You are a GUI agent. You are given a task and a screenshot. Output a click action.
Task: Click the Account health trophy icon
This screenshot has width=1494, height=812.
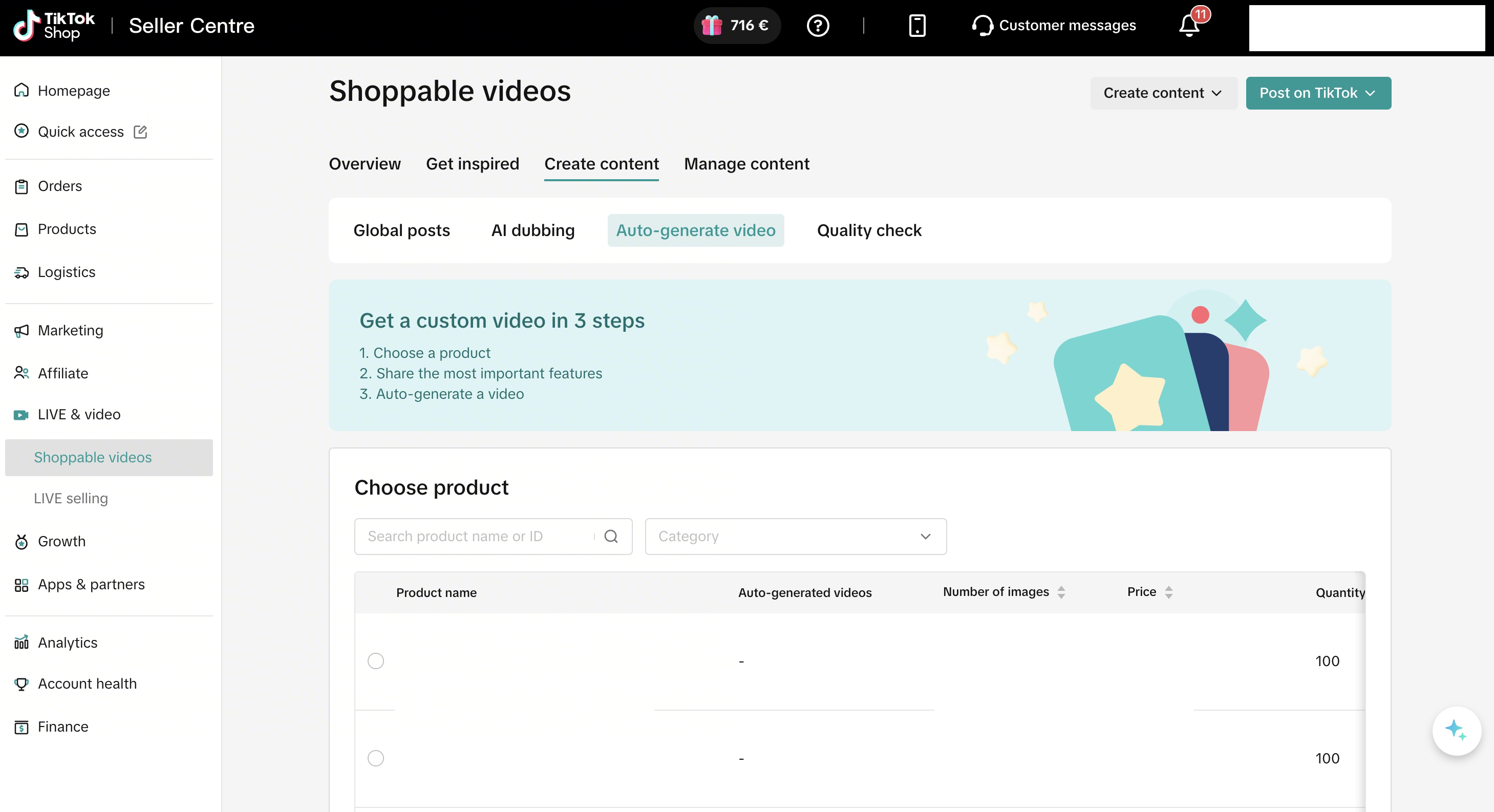click(22, 685)
